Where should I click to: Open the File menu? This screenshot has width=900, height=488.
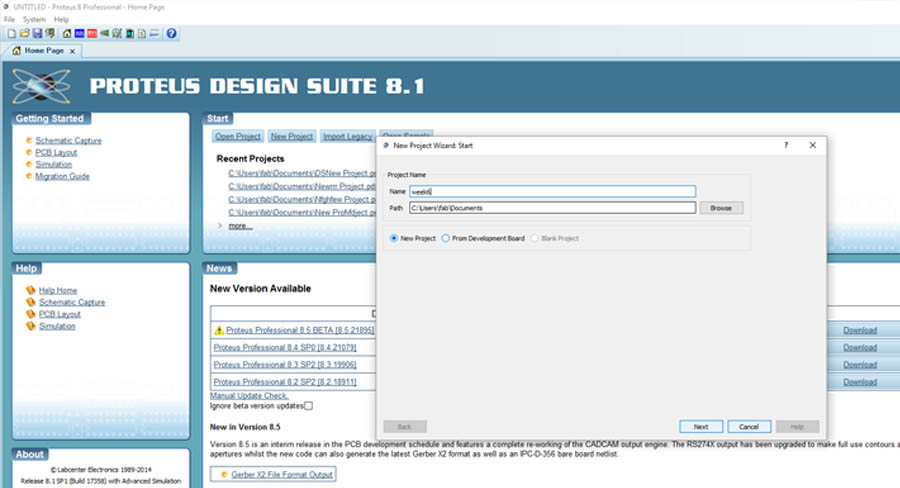point(10,20)
